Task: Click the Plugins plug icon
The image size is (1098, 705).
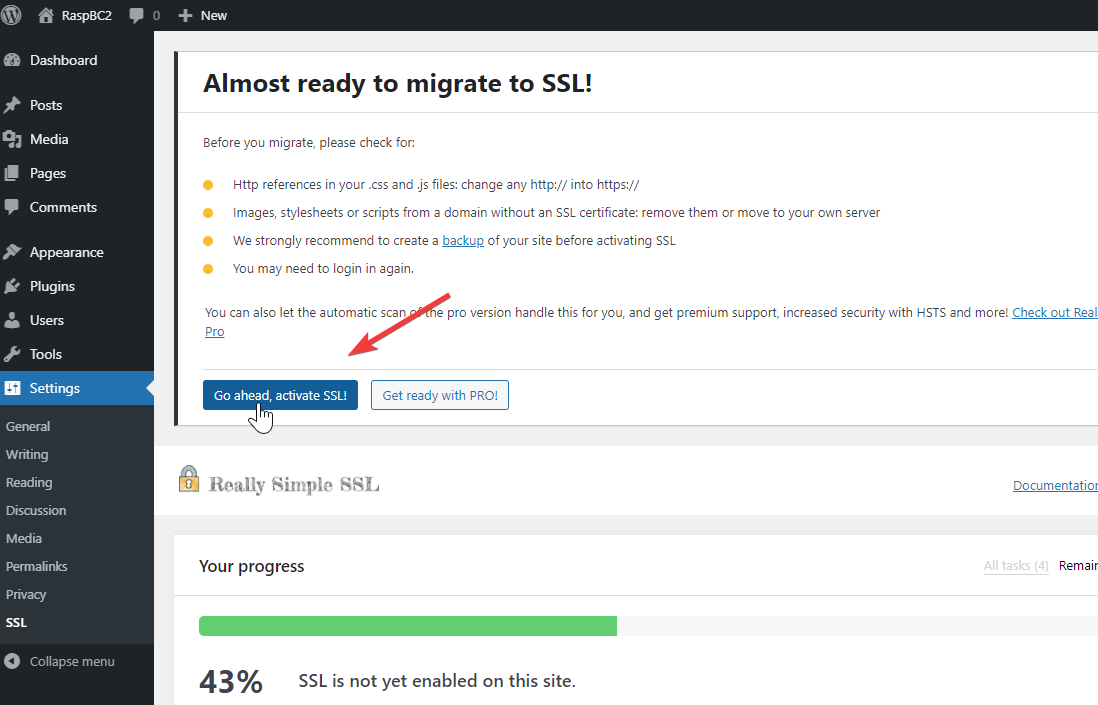Action: [x=12, y=286]
